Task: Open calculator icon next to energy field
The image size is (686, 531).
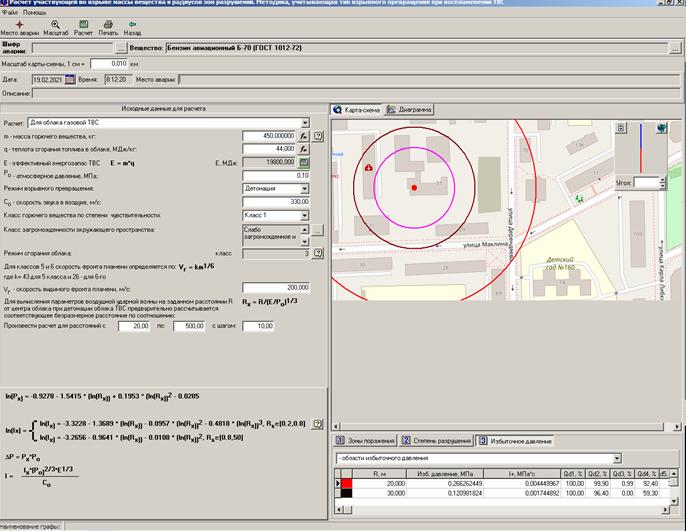Action: click(x=304, y=161)
